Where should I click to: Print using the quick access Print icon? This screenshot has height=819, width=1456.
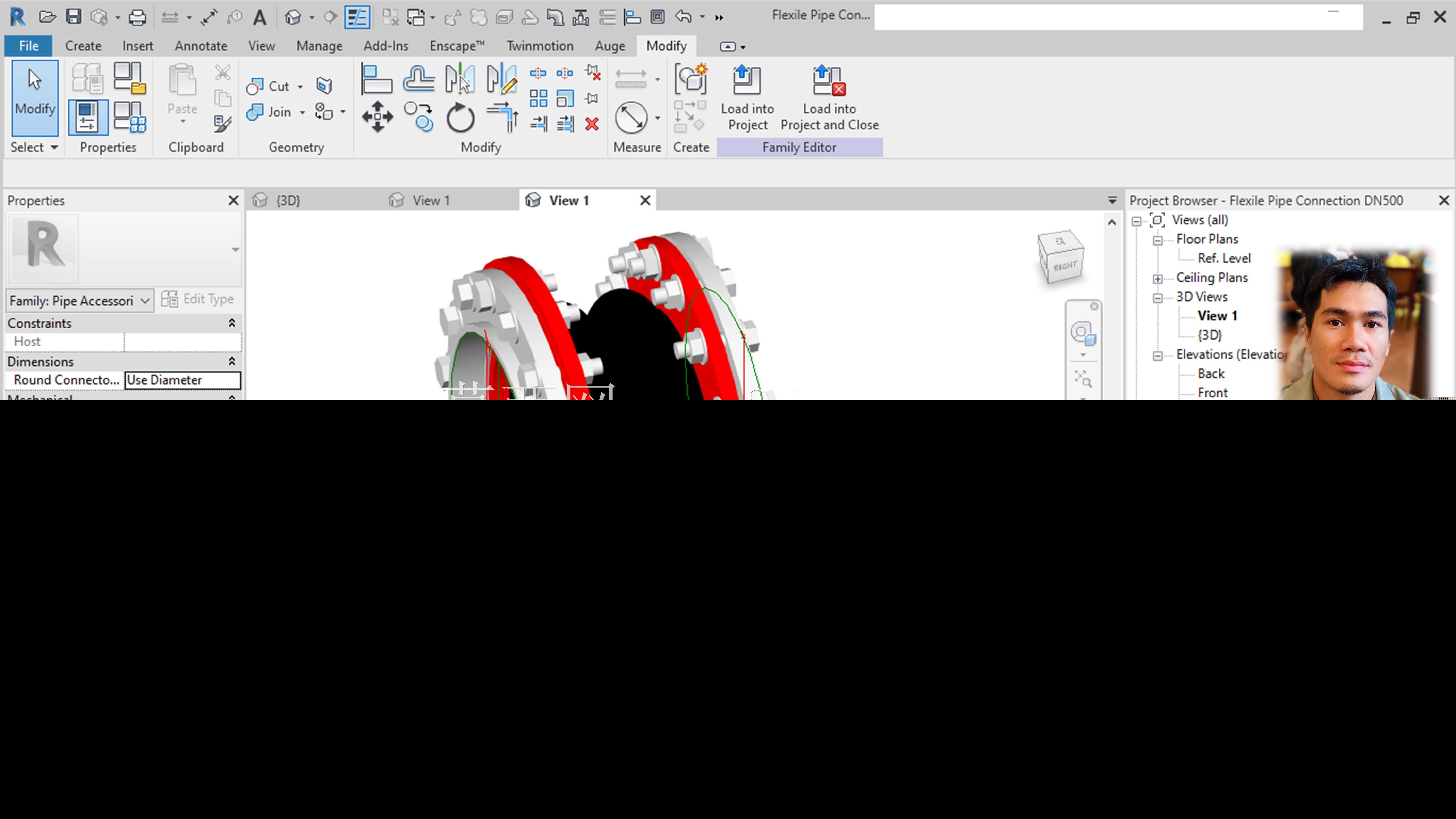[x=137, y=17]
